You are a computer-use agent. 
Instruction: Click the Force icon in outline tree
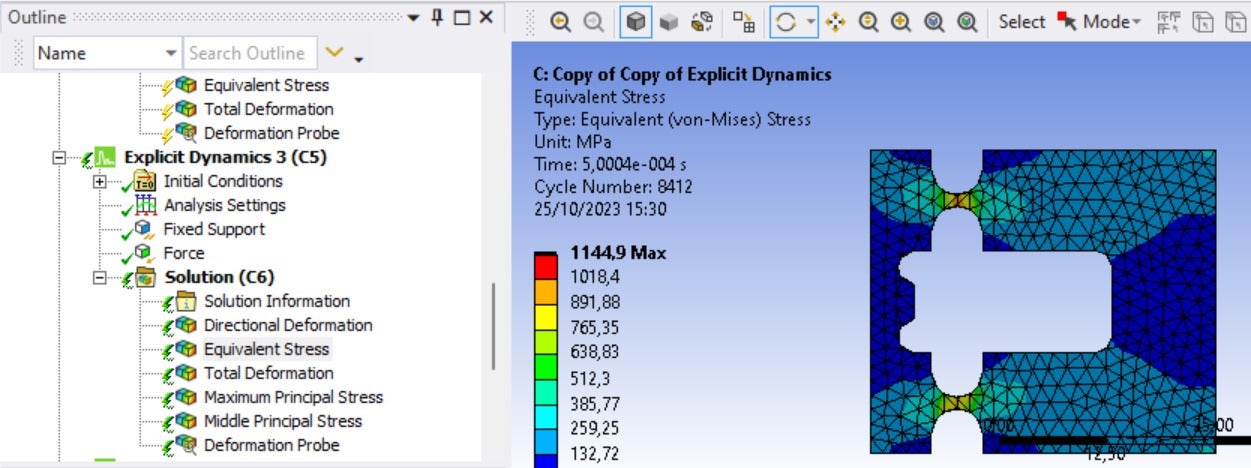146,254
